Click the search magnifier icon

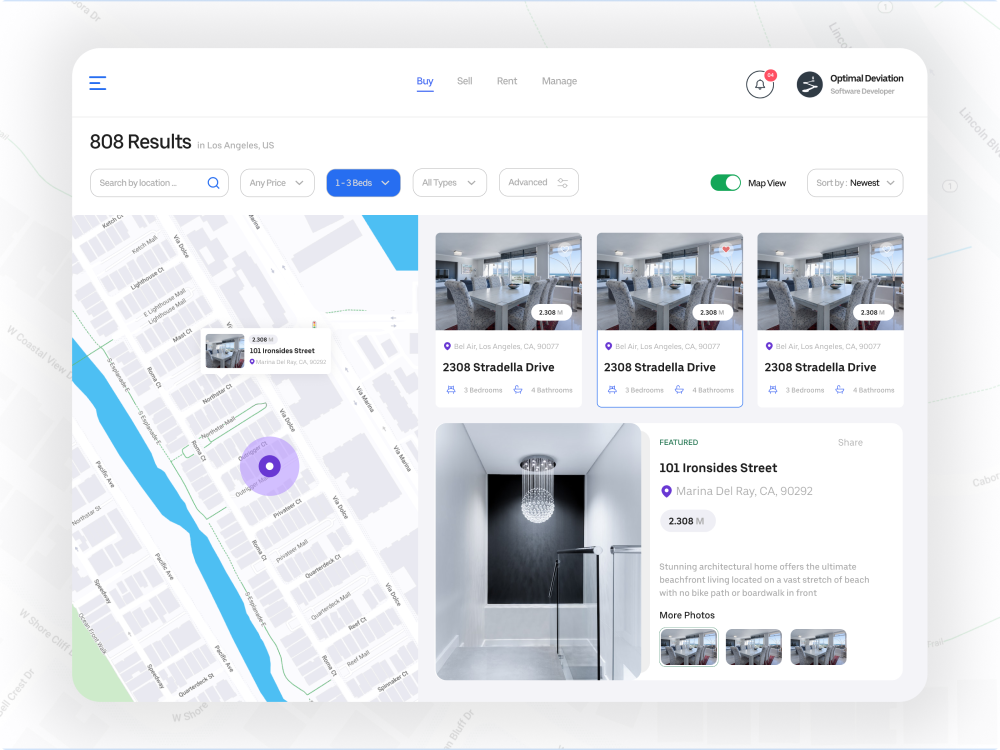(x=213, y=182)
